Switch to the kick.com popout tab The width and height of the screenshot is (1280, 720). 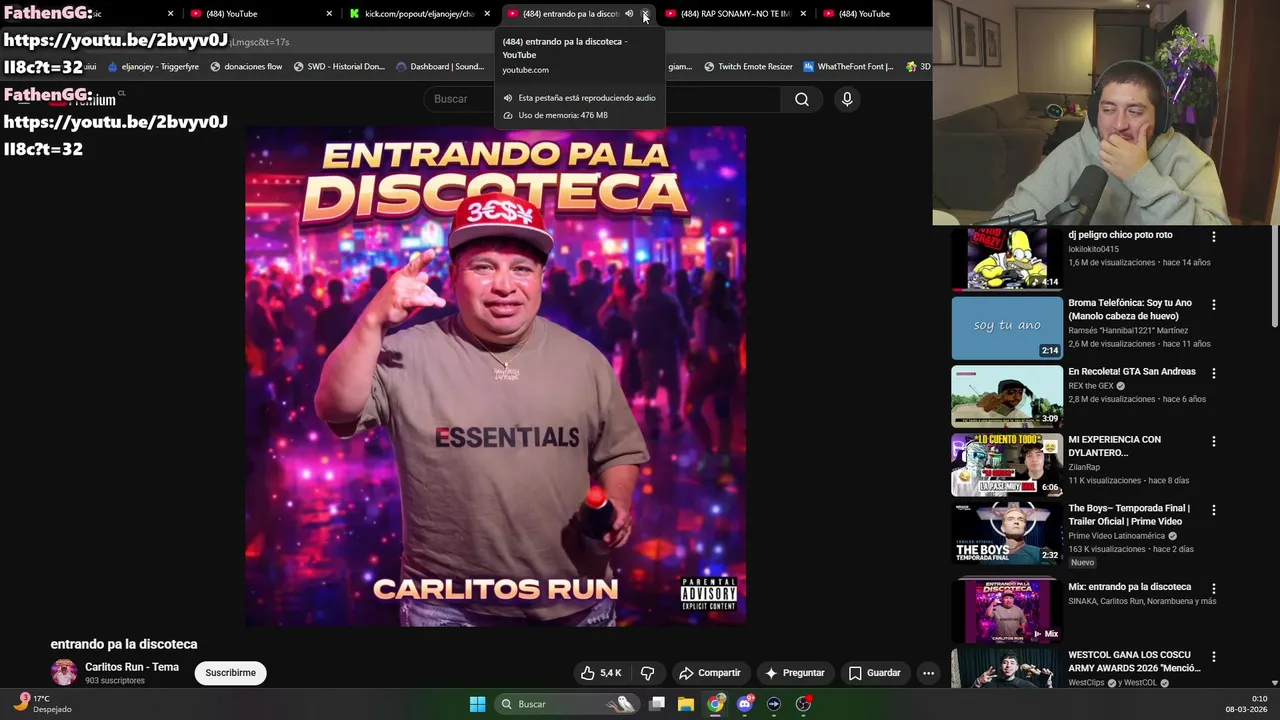pyautogui.click(x=420, y=14)
